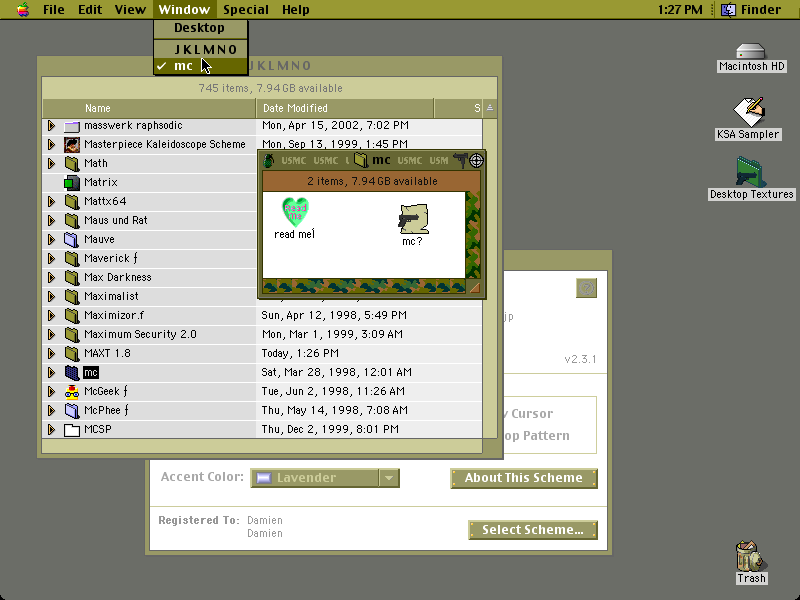This screenshot has width=800, height=600.
Task: Sort the list by Date Modified header
Action: [x=344, y=108]
